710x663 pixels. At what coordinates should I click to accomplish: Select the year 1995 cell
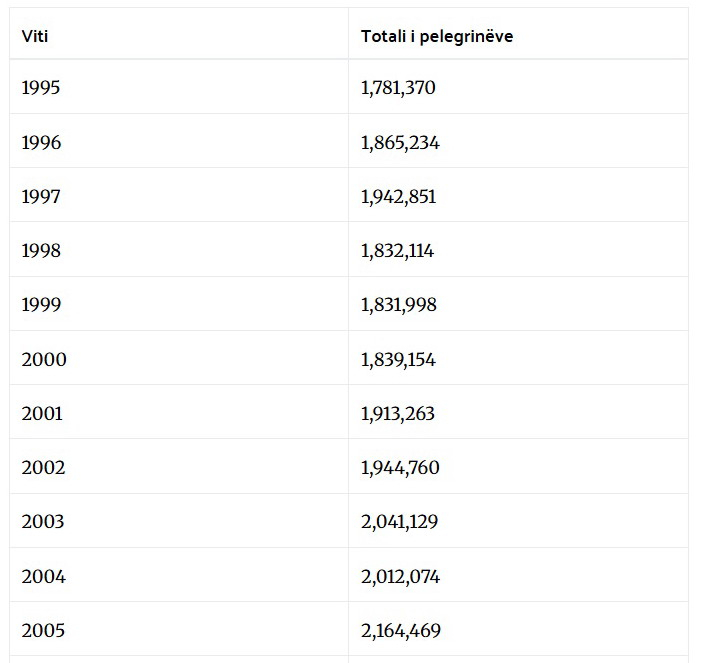click(41, 88)
